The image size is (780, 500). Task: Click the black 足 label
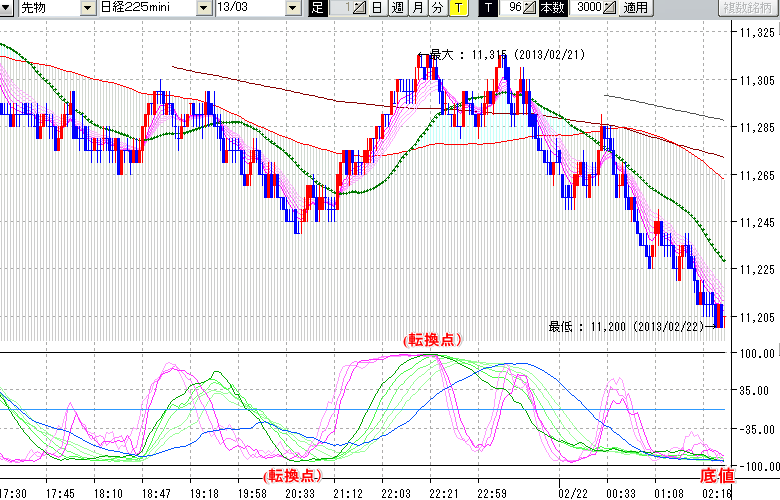point(317,8)
